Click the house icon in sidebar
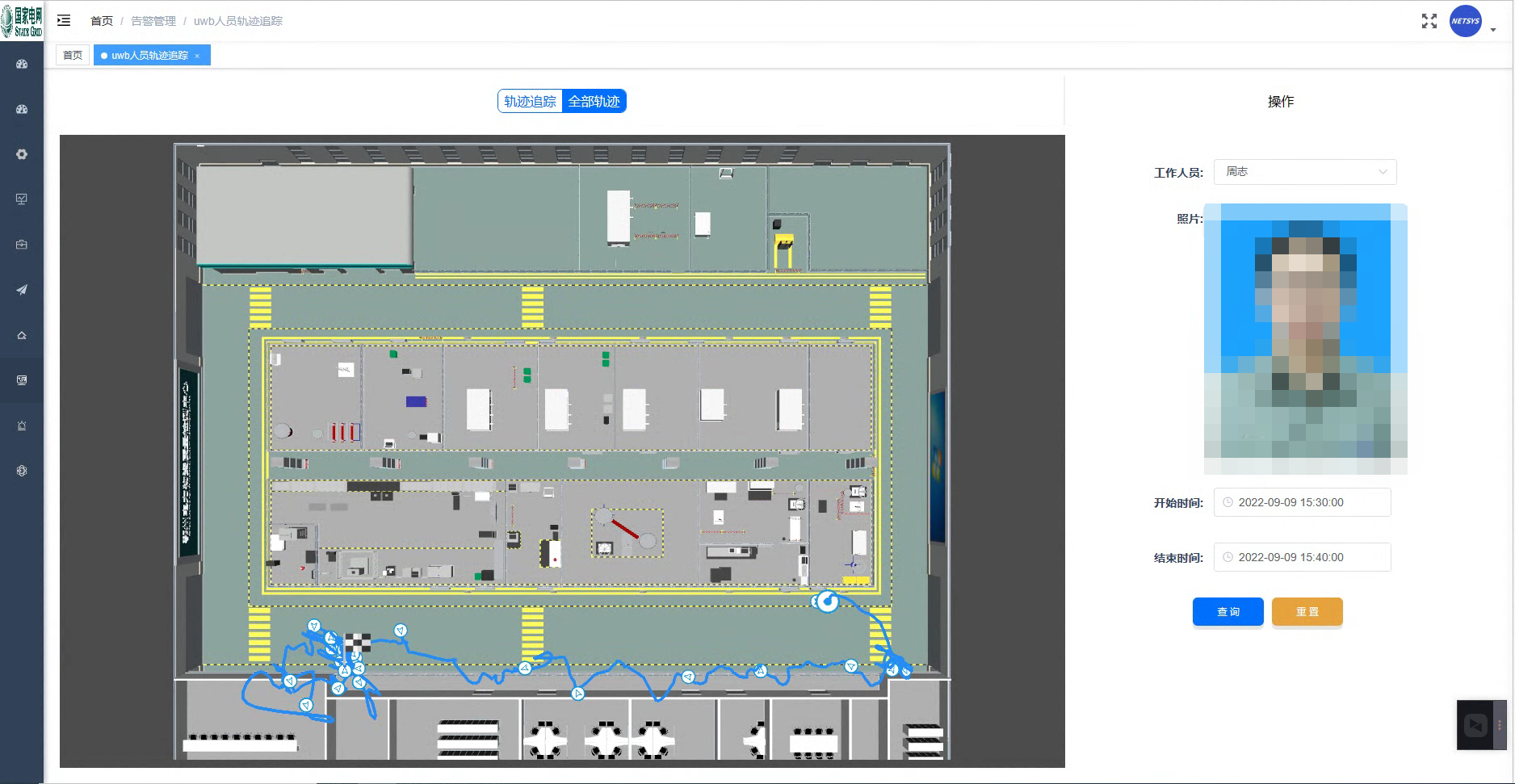The height and width of the screenshot is (784, 1515). click(22, 335)
